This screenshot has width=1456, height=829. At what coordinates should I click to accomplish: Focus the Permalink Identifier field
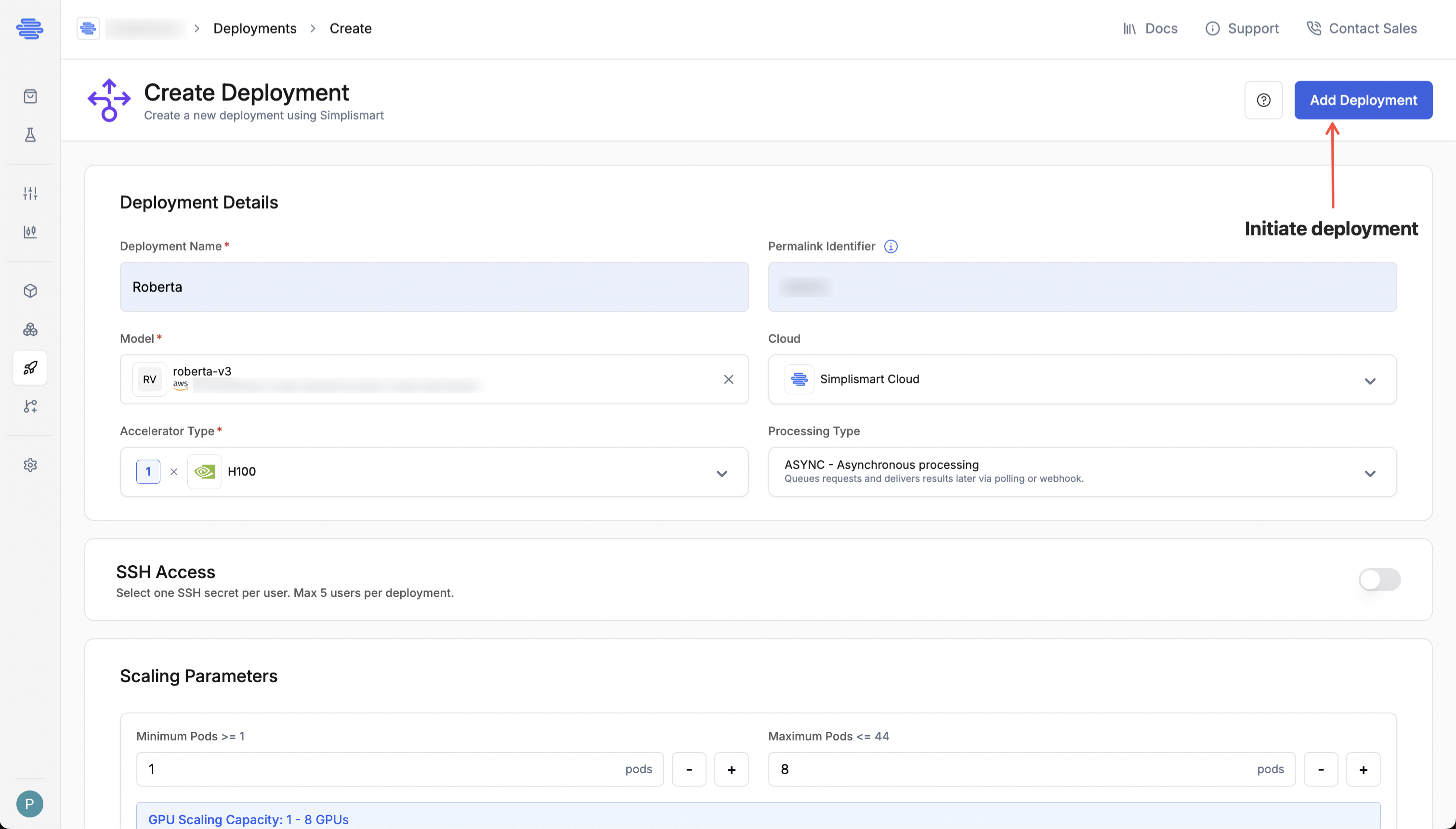[1082, 287]
